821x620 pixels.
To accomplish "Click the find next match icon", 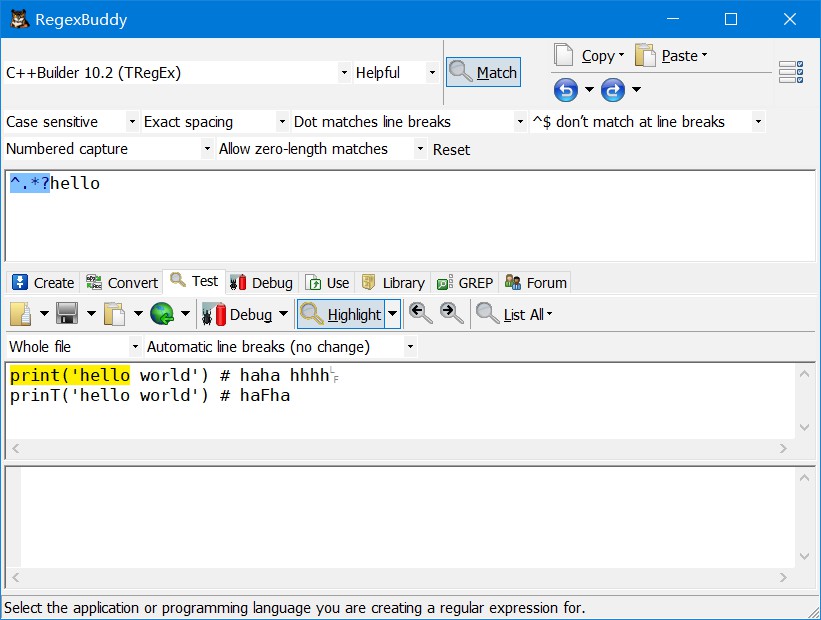I will 451,313.
